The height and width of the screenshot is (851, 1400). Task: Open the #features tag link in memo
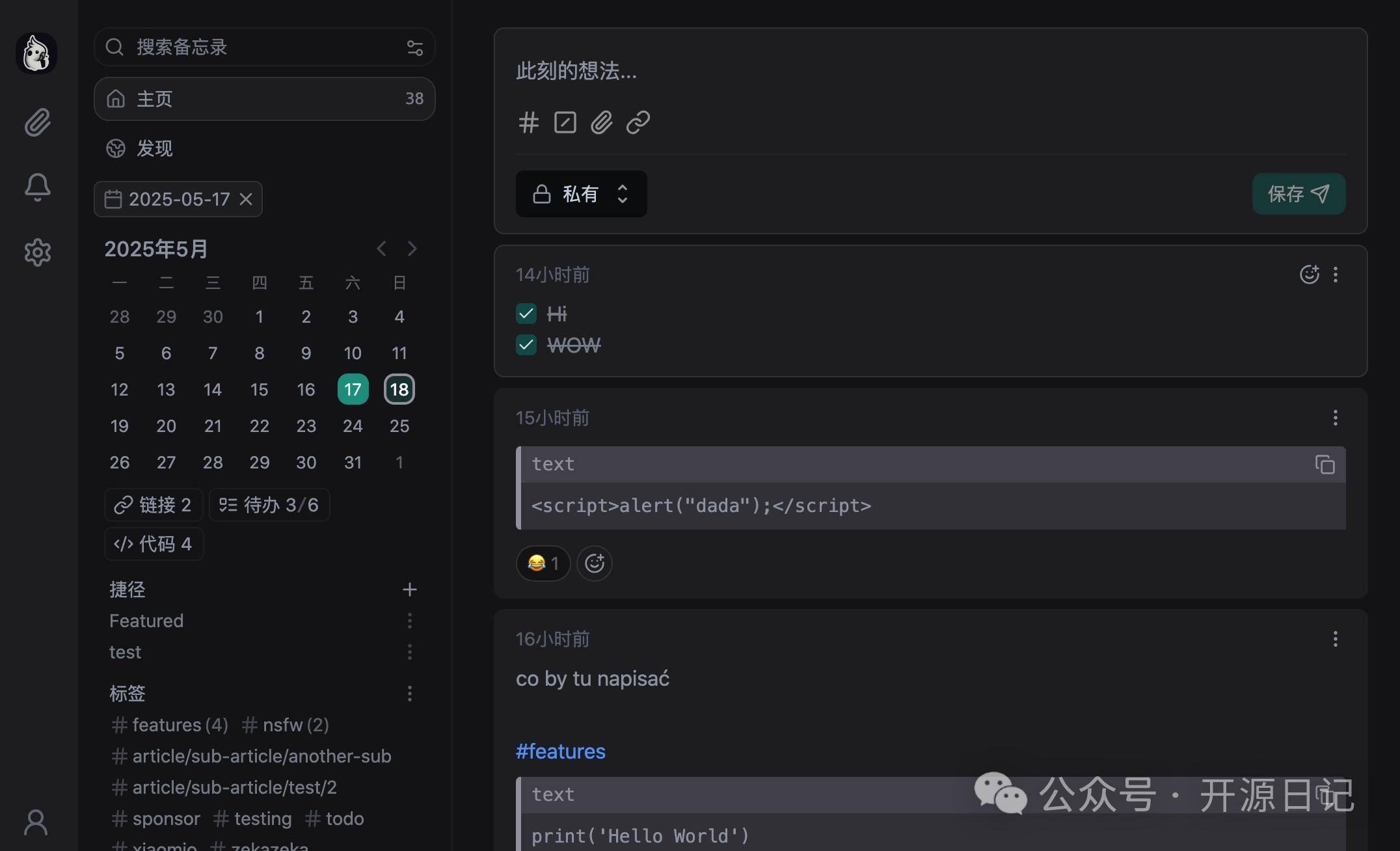pyautogui.click(x=560, y=751)
